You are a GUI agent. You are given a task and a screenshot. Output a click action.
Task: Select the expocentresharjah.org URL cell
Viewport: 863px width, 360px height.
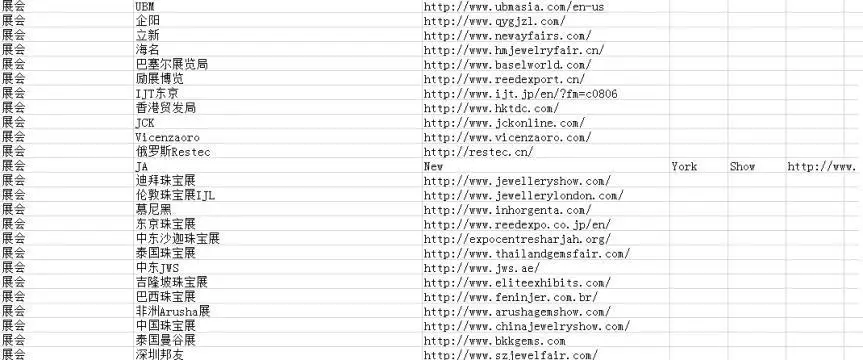pyautogui.click(x=546, y=238)
